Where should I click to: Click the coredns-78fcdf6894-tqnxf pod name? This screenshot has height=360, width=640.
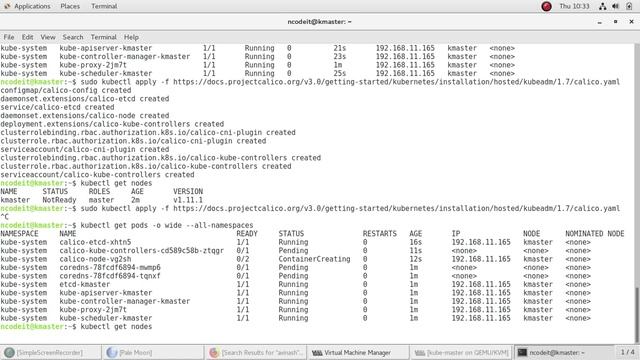(110, 276)
